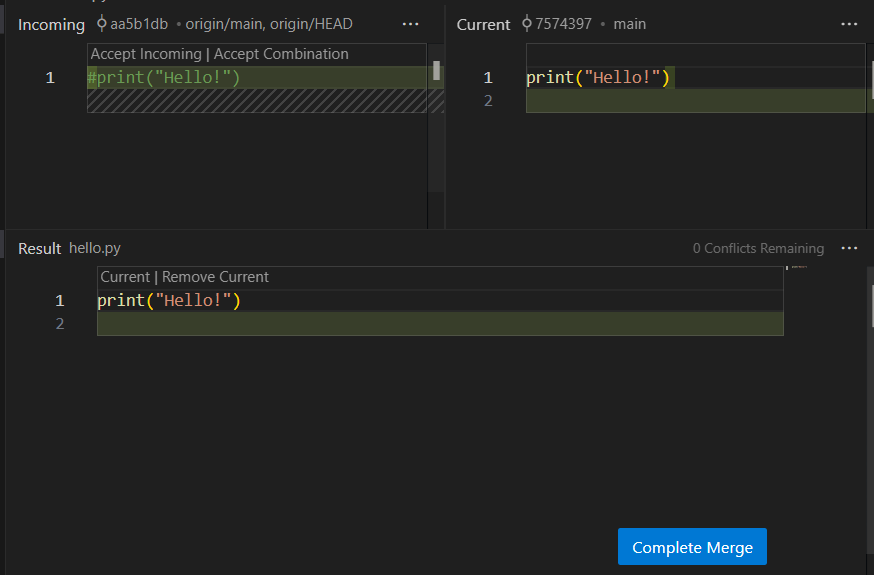
Task: Place cursor in print("Hello!") of Current pane
Action: point(598,77)
